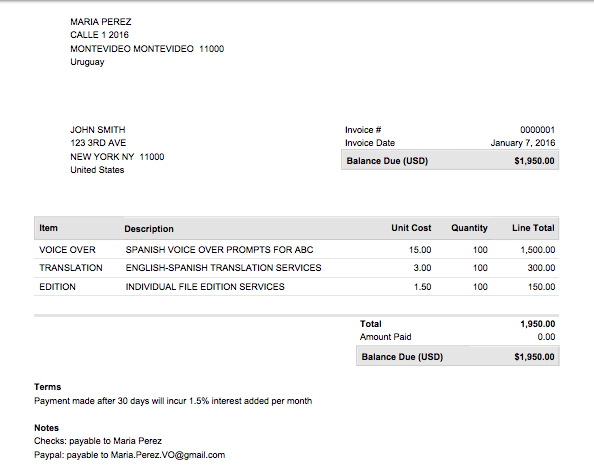Select 'SPANISH VOICE OVER PROMPTS FOR ABC' description
Viewport: 594px width, 471px height.
(x=220, y=250)
